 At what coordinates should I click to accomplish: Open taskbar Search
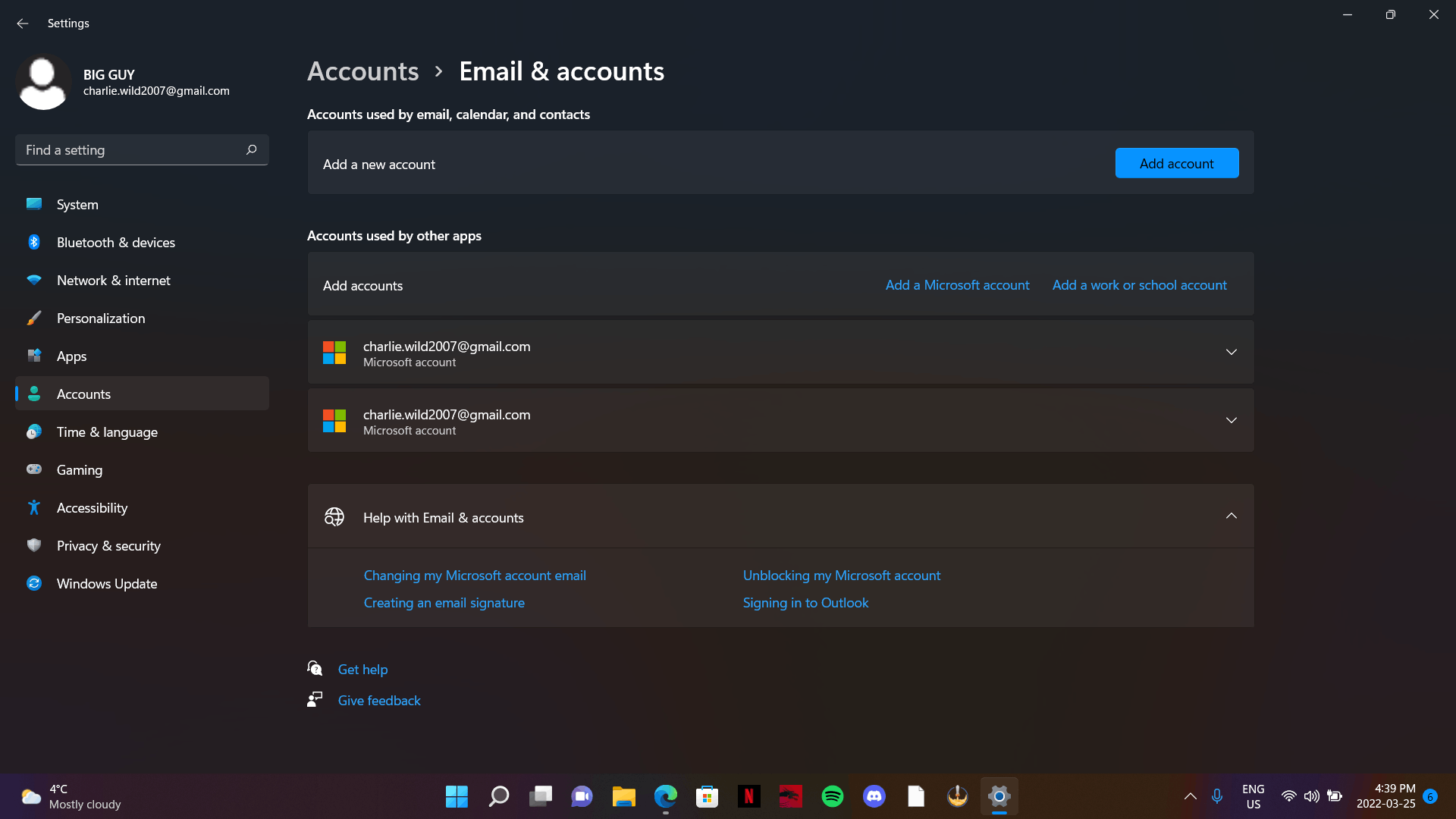pos(498,796)
